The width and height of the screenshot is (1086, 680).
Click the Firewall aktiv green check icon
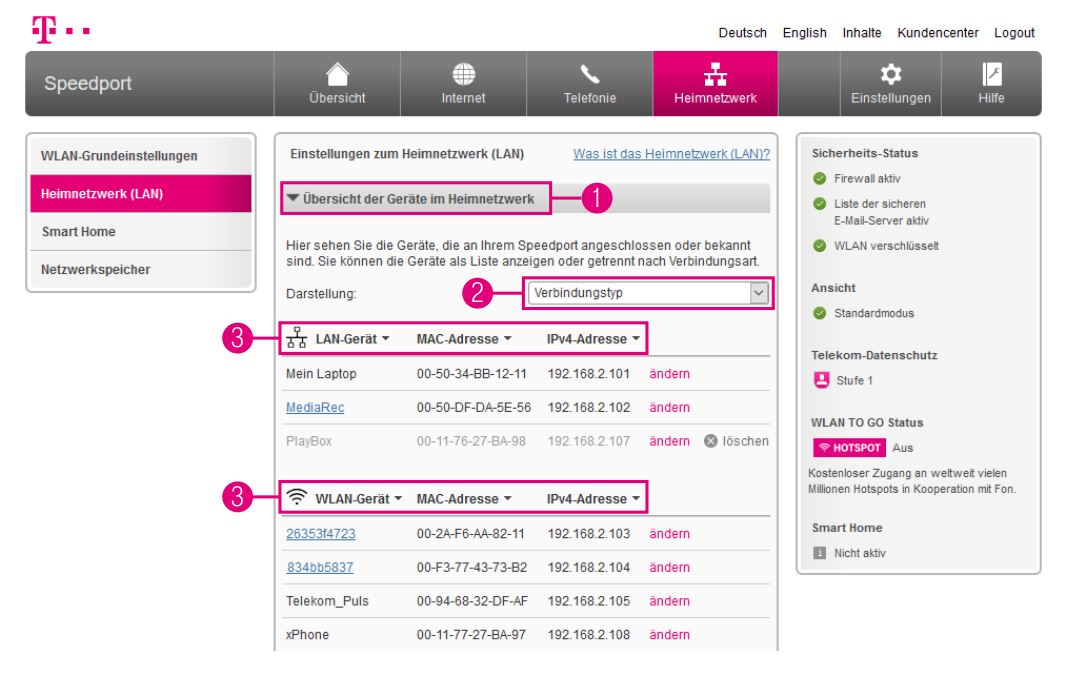tap(819, 179)
